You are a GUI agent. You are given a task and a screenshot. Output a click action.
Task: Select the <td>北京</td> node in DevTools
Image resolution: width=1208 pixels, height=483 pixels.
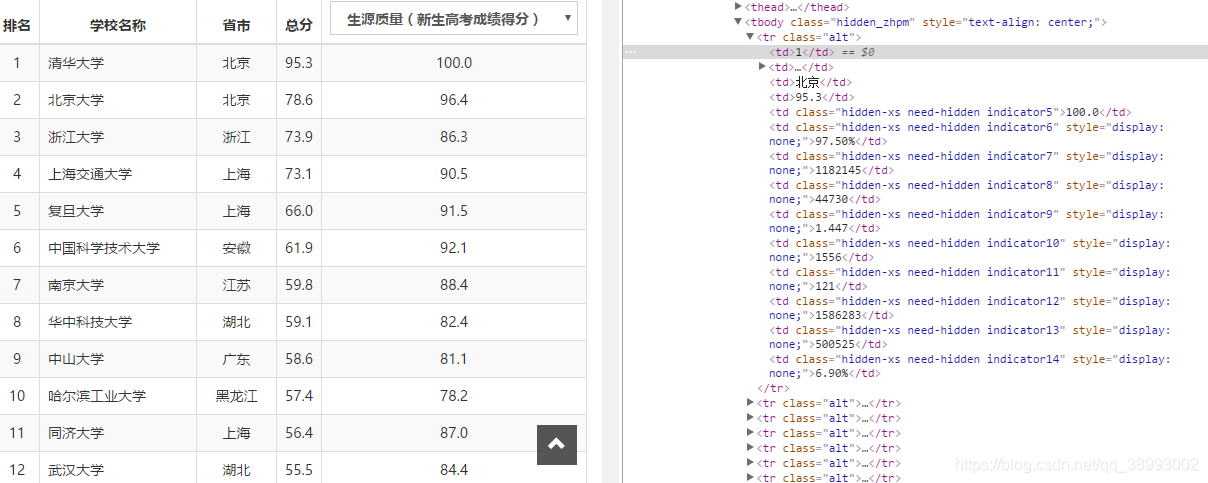810,82
